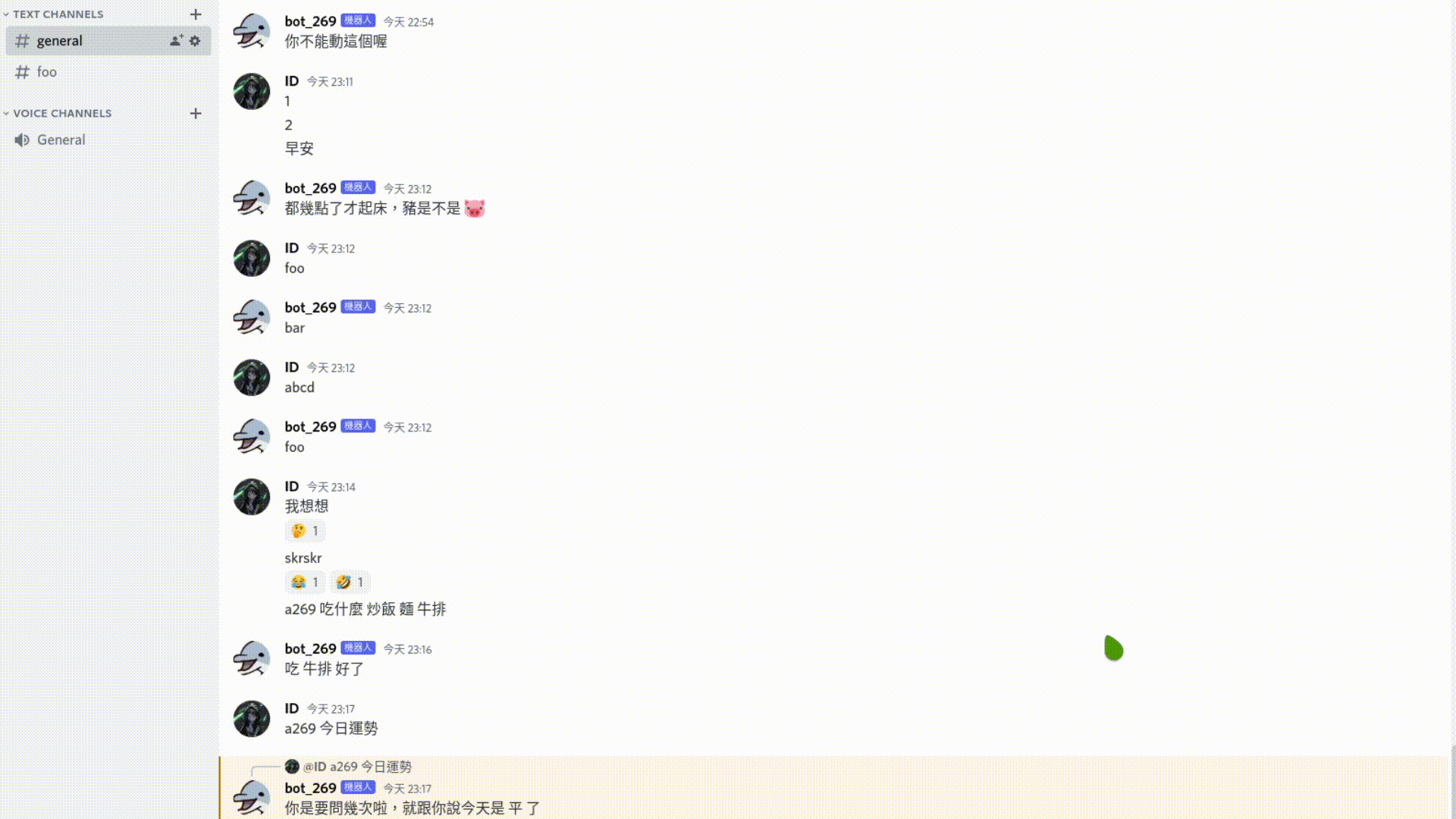This screenshot has width=1456, height=819.
Task: Collapse the TEXT CHANNELS category
Action: (53, 14)
